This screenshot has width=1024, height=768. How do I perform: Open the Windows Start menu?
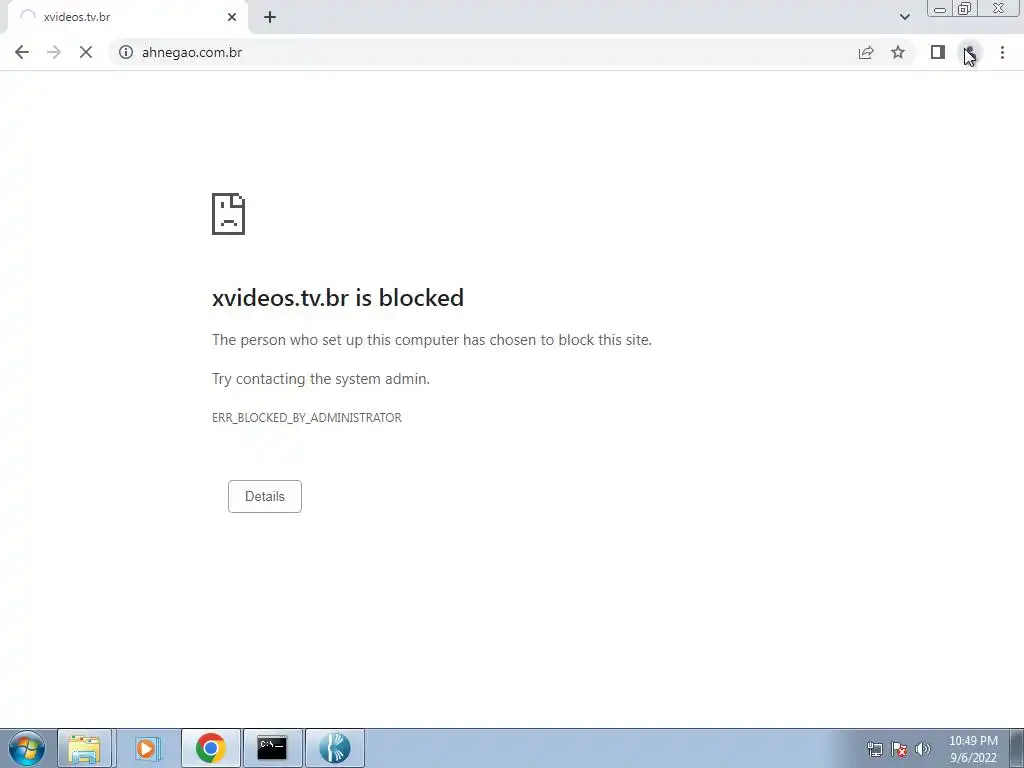26,748
